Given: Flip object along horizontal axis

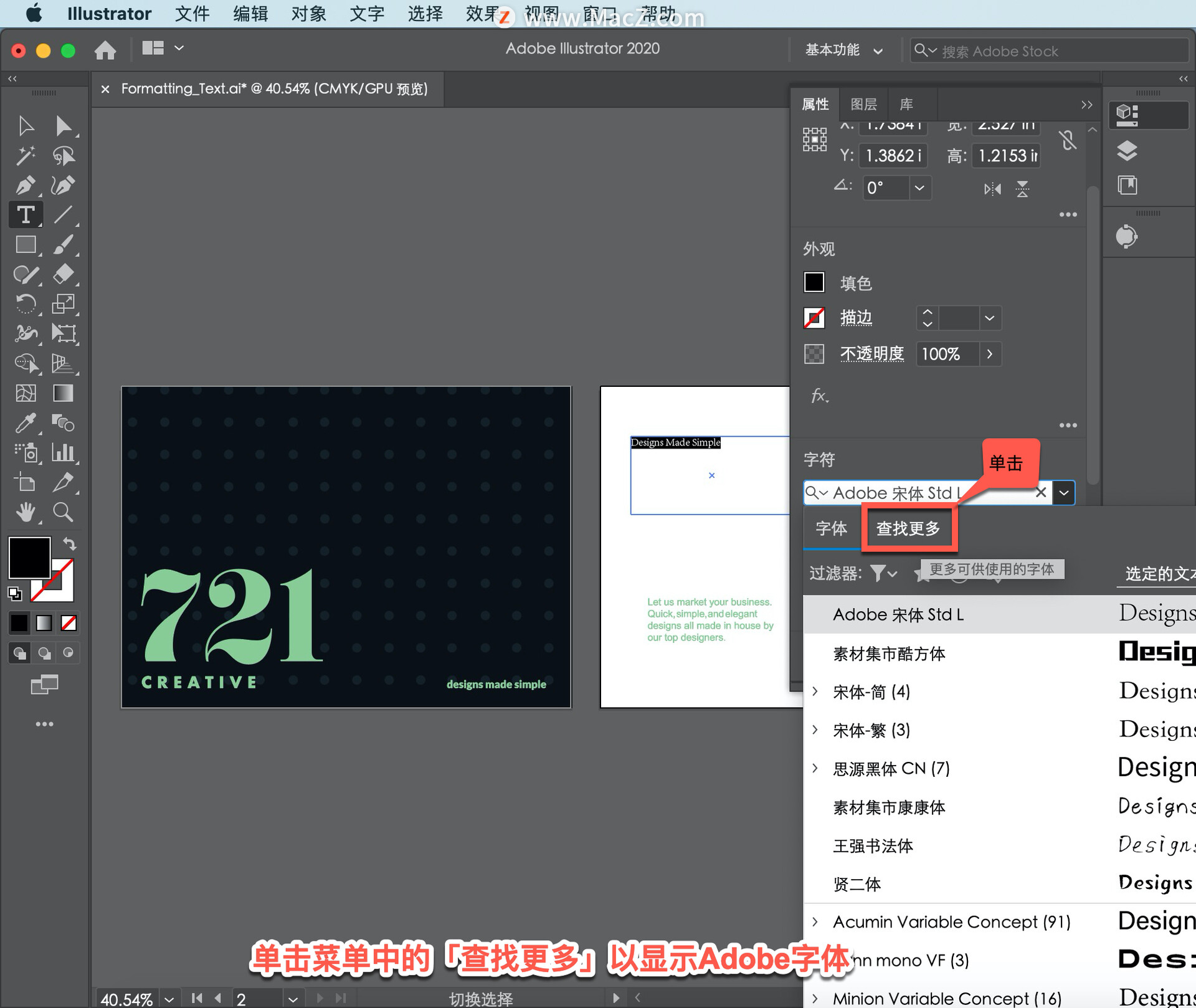Looking at the screenshot, I should click(992, 188).
